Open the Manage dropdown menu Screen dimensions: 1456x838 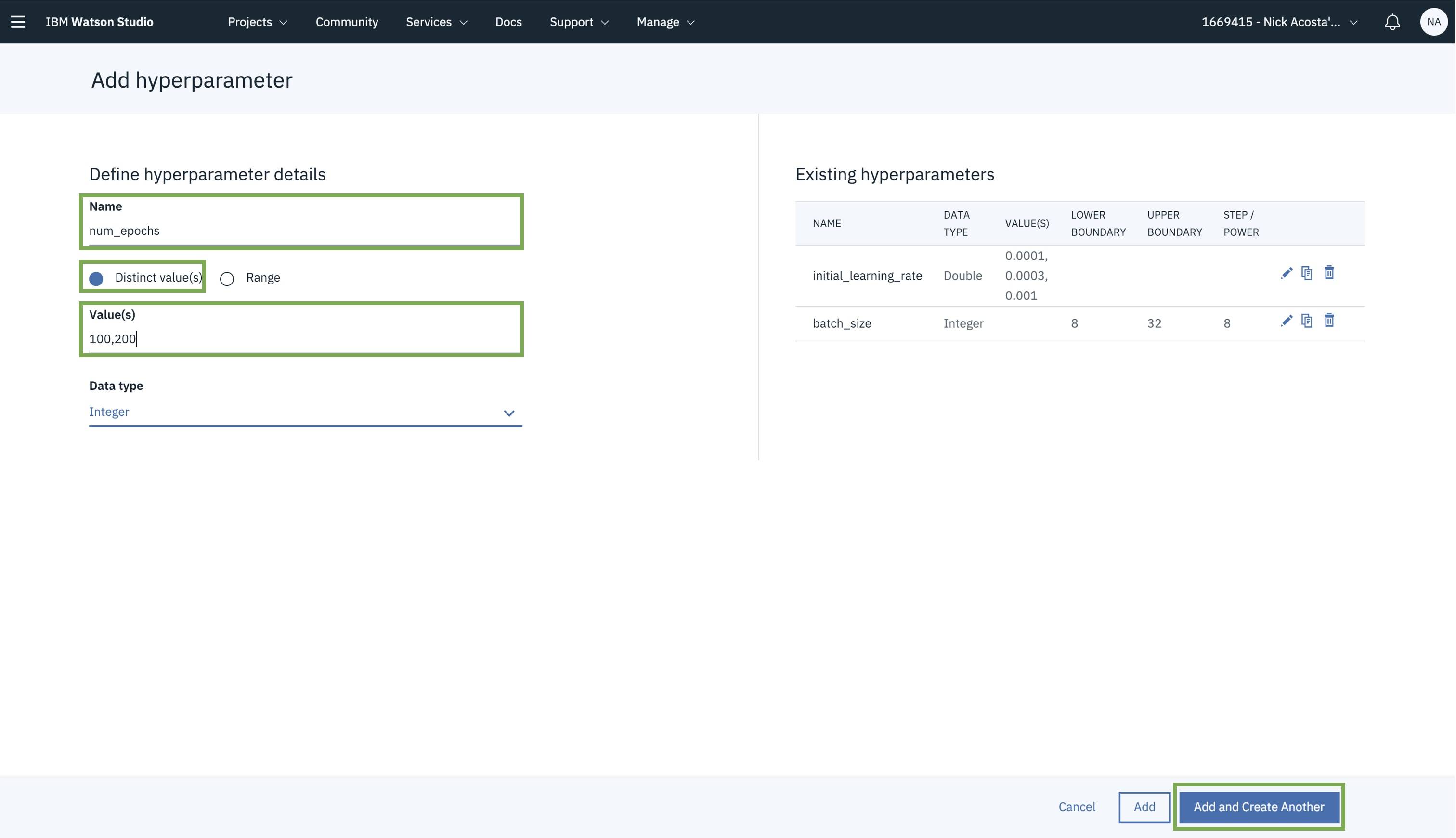pos(665,22)
